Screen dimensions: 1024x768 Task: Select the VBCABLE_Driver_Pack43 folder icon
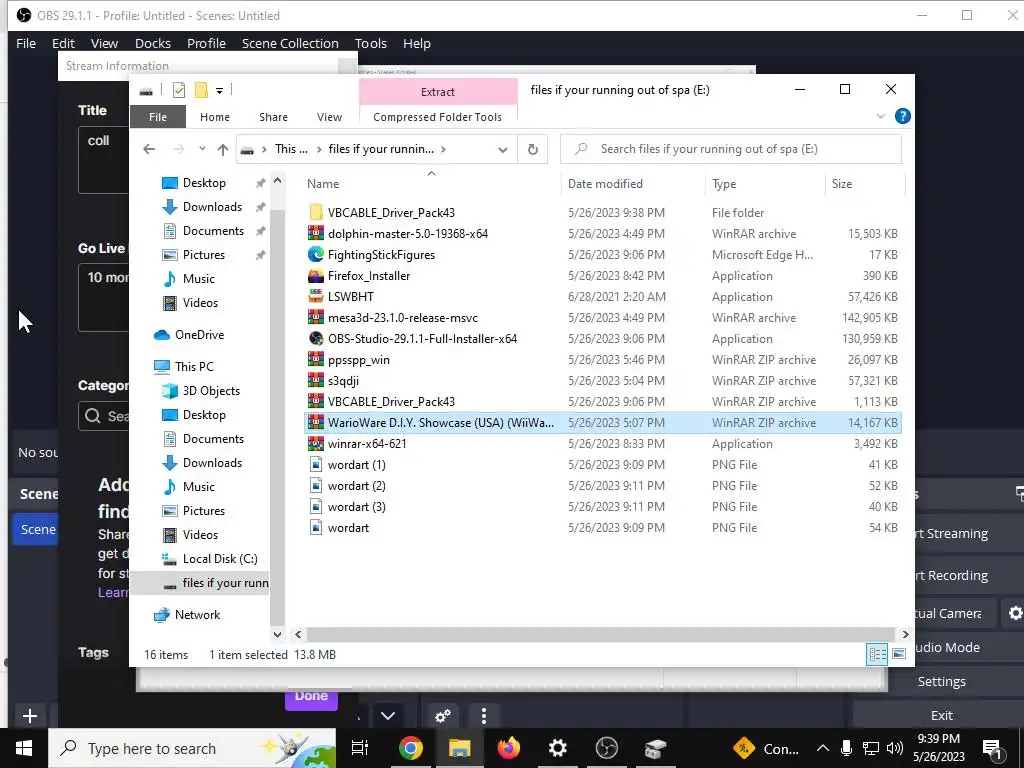(x=315, y=212)
